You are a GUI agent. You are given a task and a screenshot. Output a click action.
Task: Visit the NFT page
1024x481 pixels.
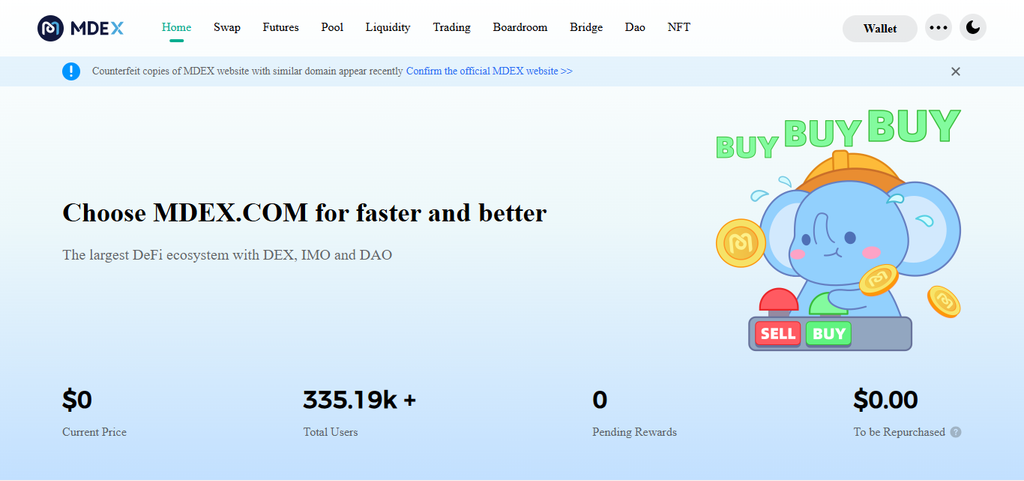click(x=679, y=27)
